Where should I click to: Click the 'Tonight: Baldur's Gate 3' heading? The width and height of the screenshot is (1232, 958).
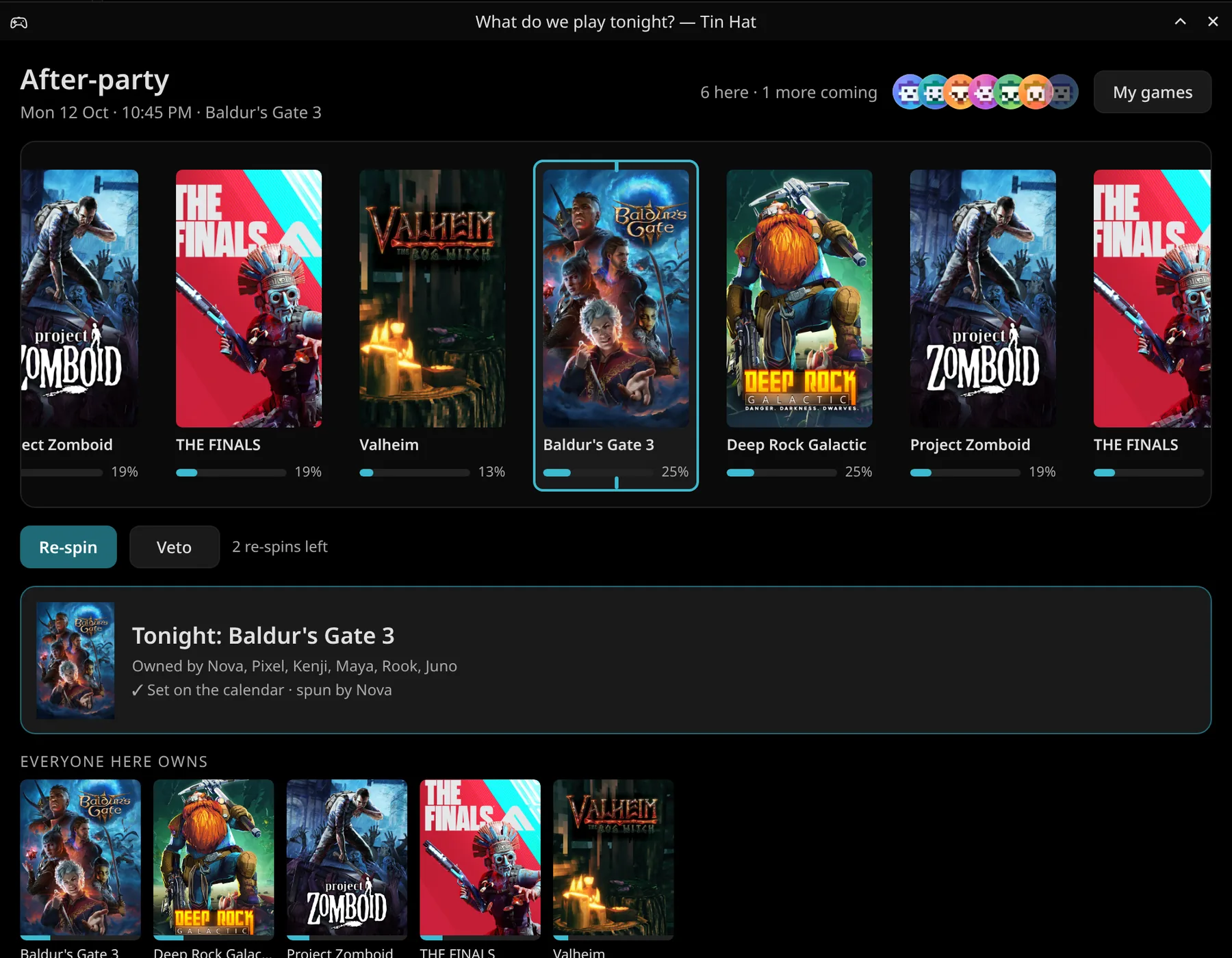click(264, 636)
